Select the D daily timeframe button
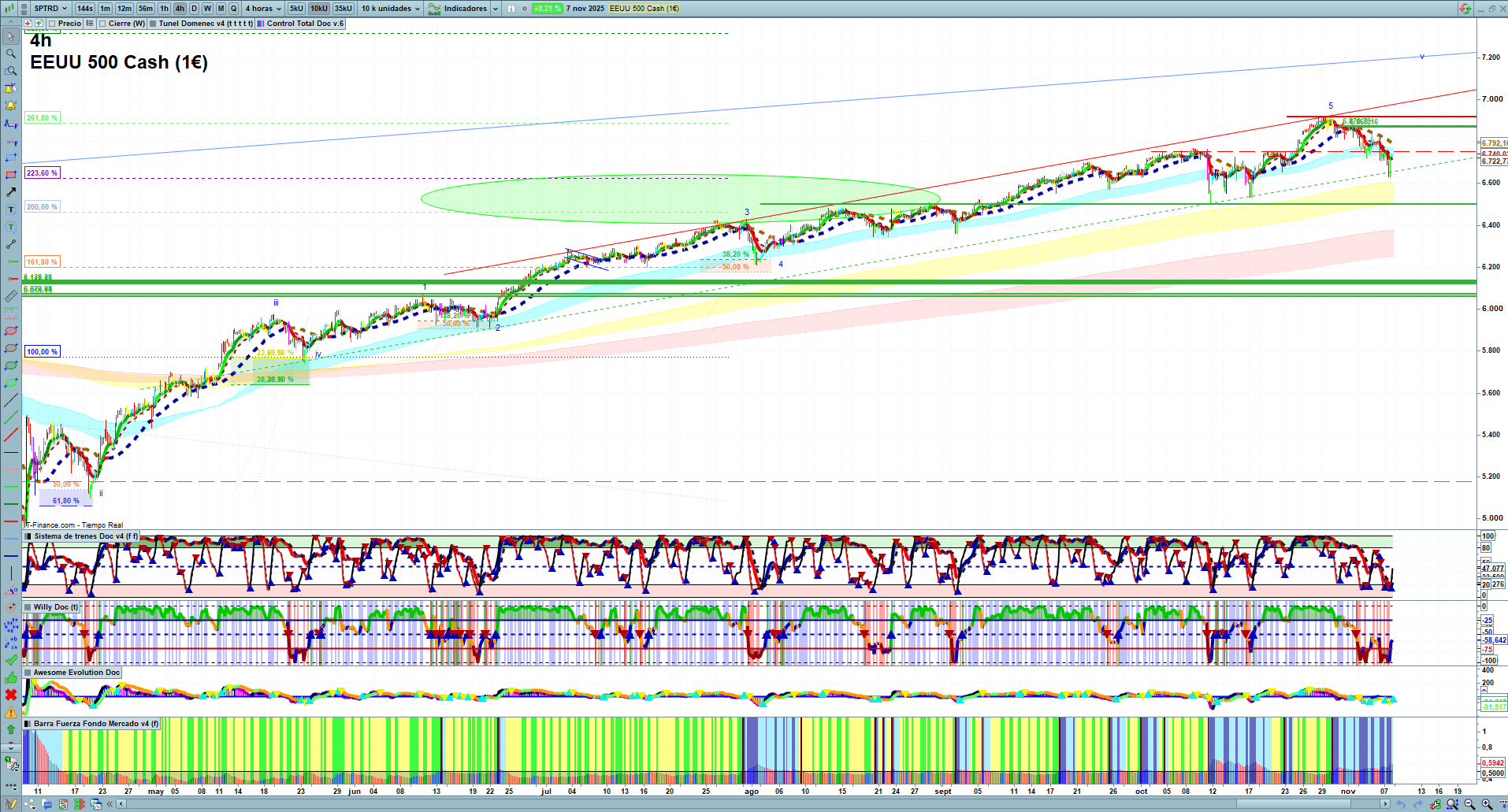The image size is (1508, 812). coord(195,9)
